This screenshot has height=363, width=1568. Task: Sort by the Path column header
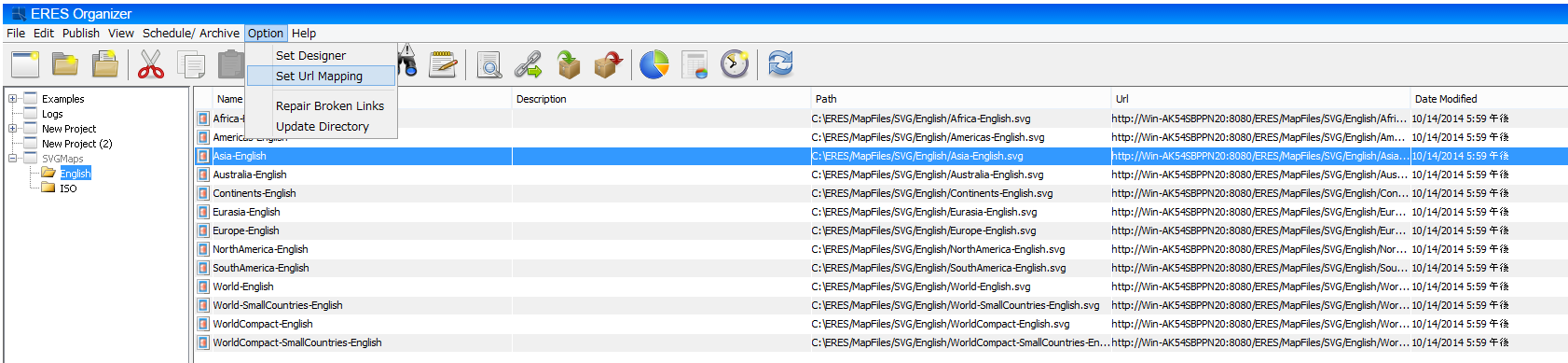[960, 99]
